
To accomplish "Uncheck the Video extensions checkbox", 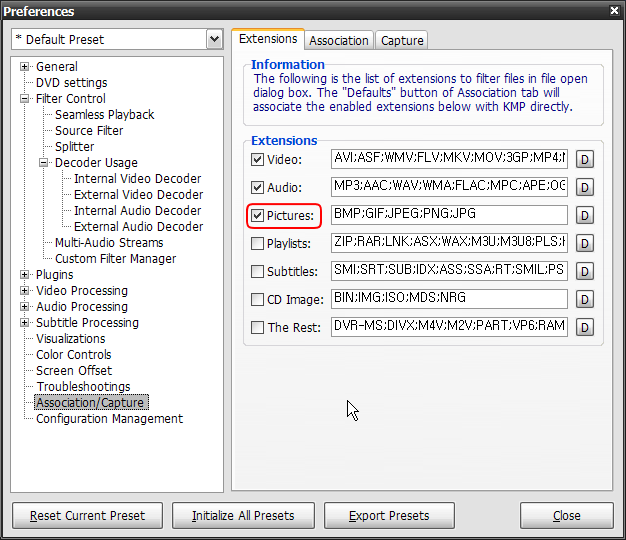I will (x=258, y=159).
